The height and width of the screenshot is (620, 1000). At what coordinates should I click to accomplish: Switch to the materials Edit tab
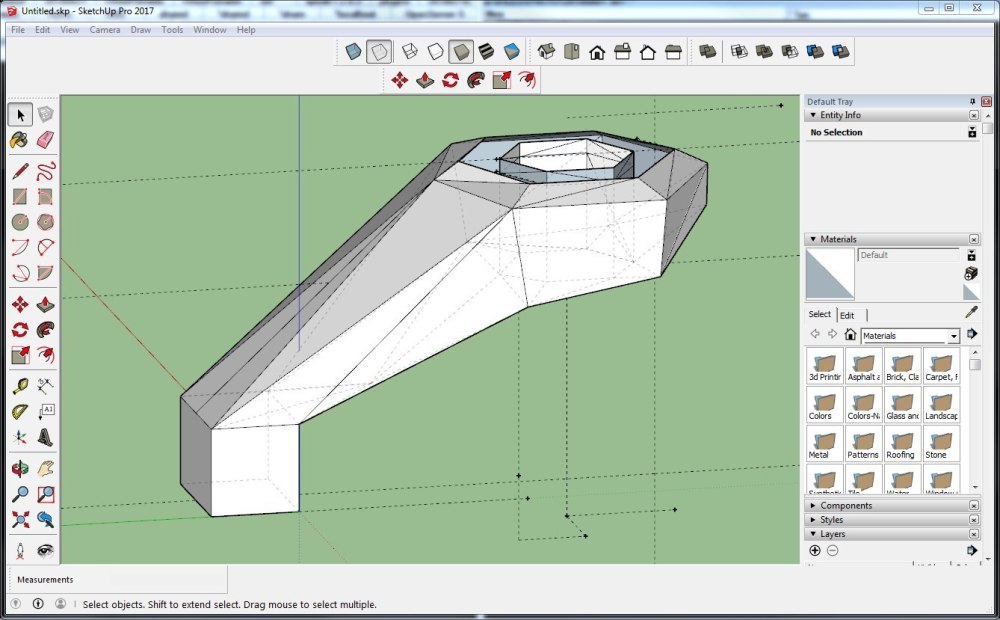[x=847, y=315]
